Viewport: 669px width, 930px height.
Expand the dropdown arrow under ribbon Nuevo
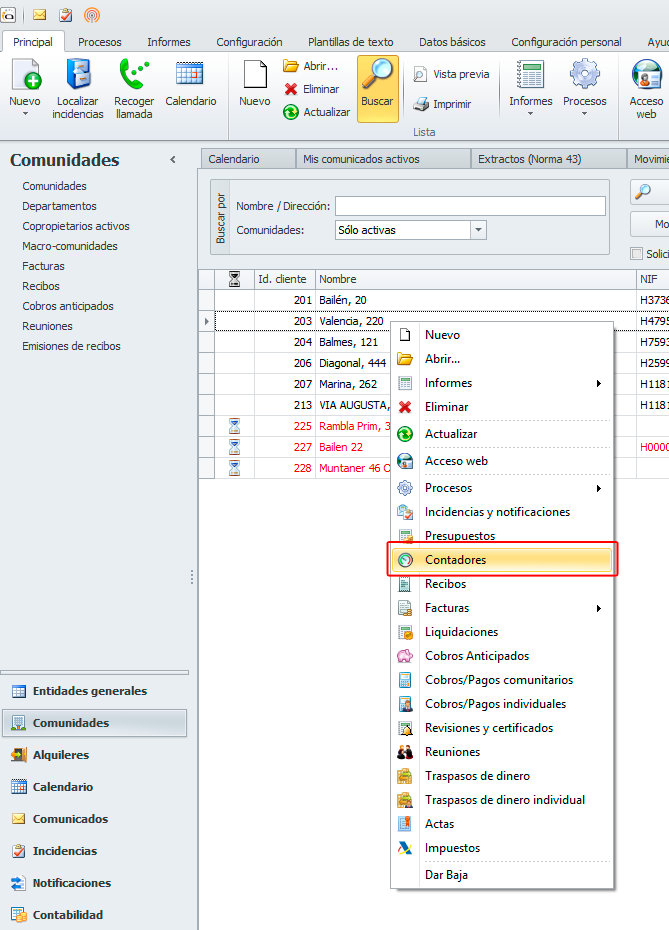tap(25, 113)
